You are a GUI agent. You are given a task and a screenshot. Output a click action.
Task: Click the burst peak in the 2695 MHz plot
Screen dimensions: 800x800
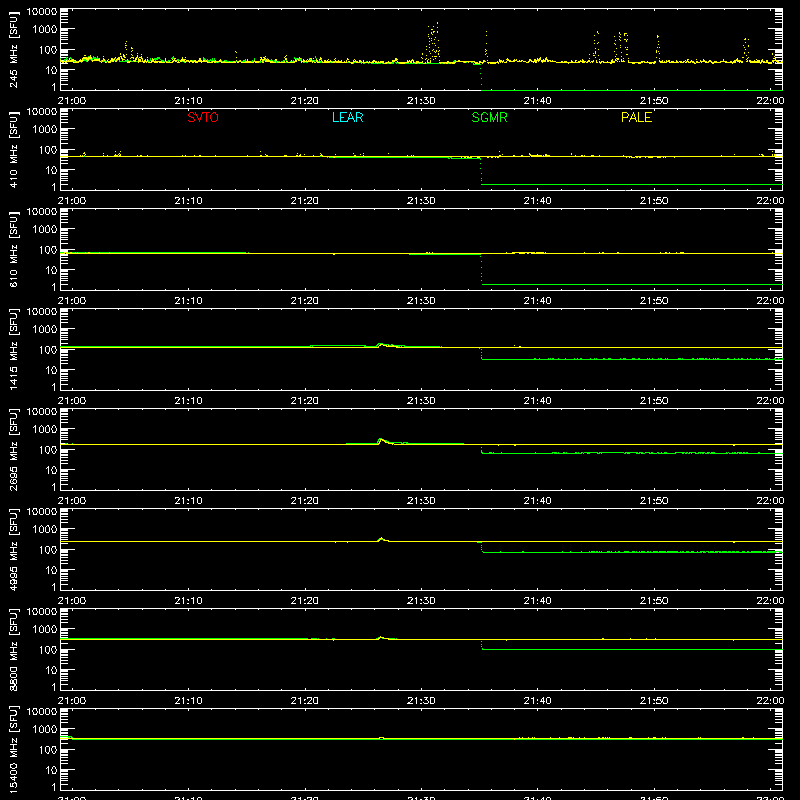click(x=381, y=439)
